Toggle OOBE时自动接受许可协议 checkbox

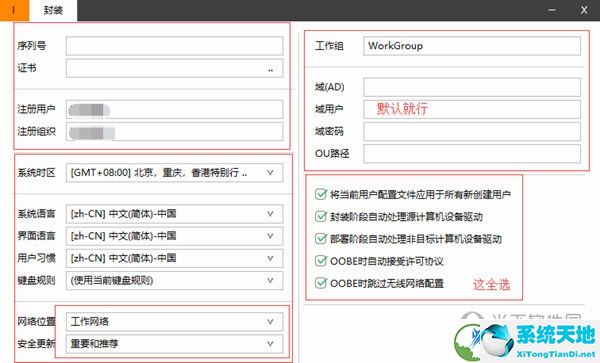coord(321,261)
